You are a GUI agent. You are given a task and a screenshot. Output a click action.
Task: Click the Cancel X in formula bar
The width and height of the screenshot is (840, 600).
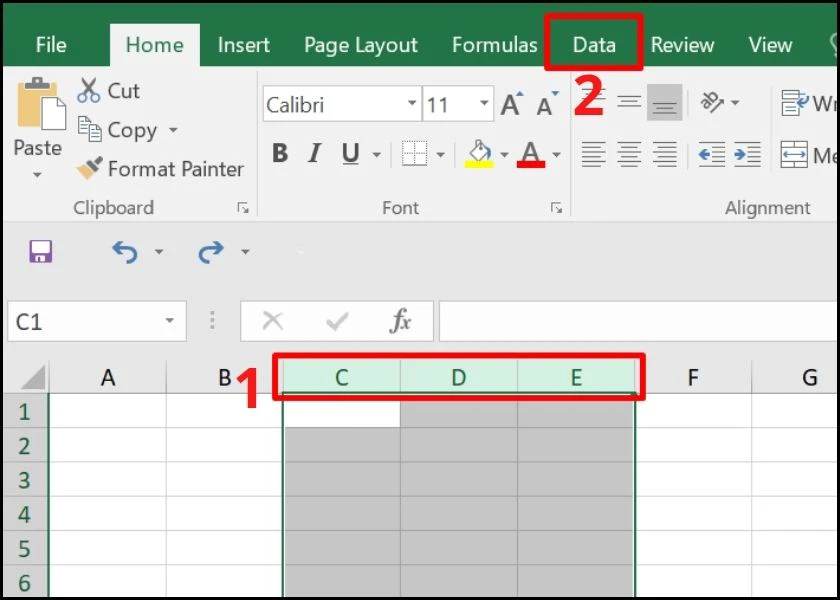[273, 321]
